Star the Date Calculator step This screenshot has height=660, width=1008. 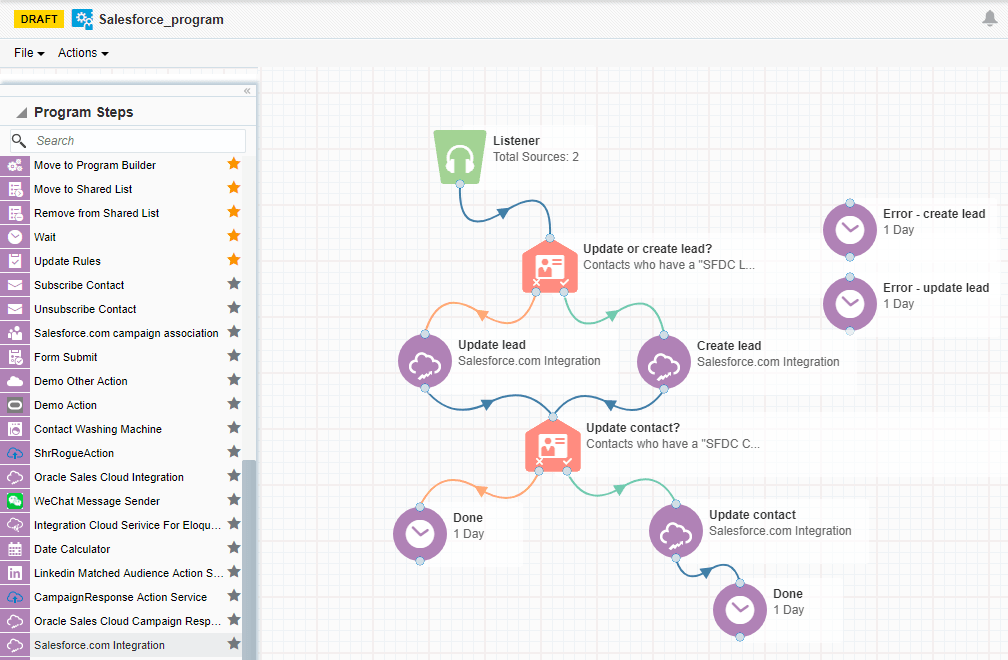pos(234,548)
